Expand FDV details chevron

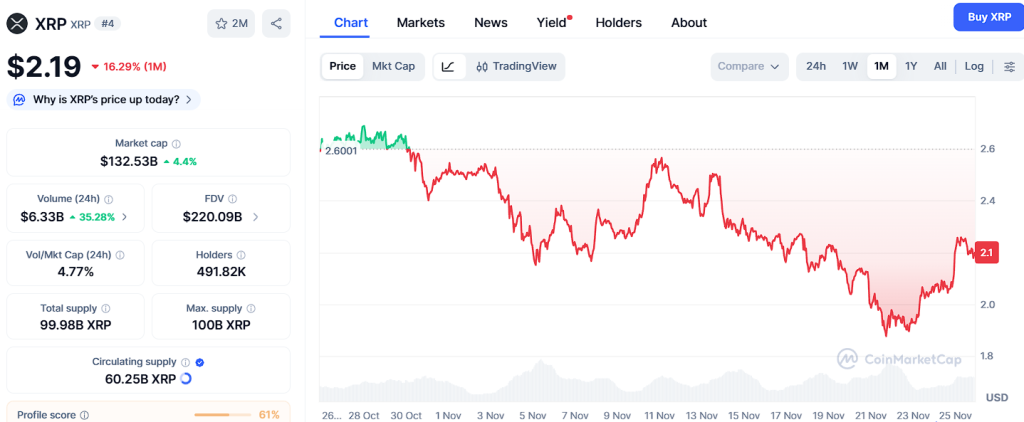point(255,217)
